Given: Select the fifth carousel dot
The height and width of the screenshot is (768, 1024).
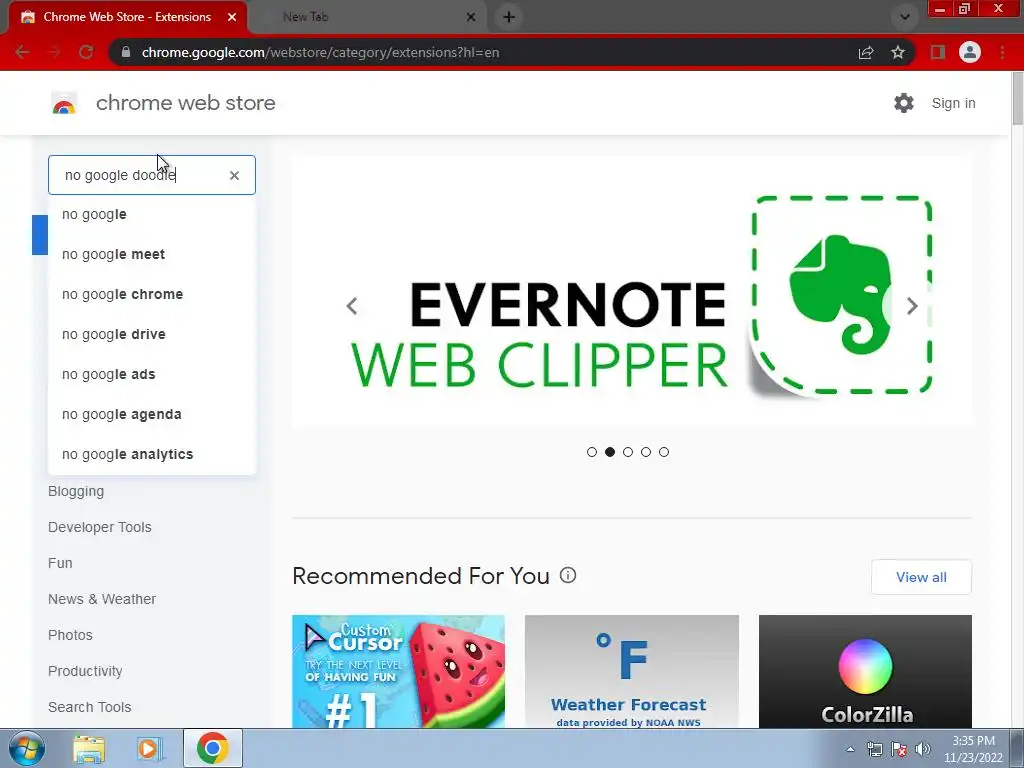Looking at the screenshot, I should coord(664,452).
